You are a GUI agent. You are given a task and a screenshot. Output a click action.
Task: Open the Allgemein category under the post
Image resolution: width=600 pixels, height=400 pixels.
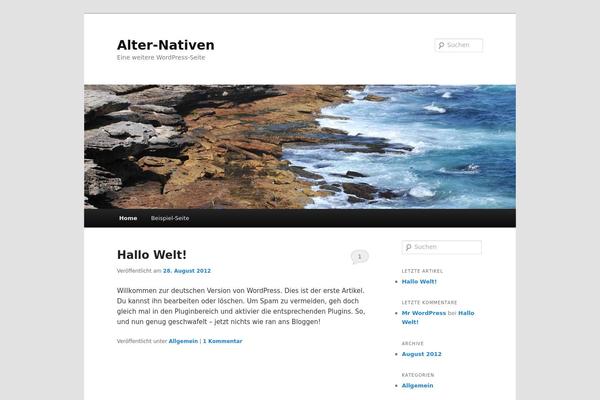click(183, 341)
